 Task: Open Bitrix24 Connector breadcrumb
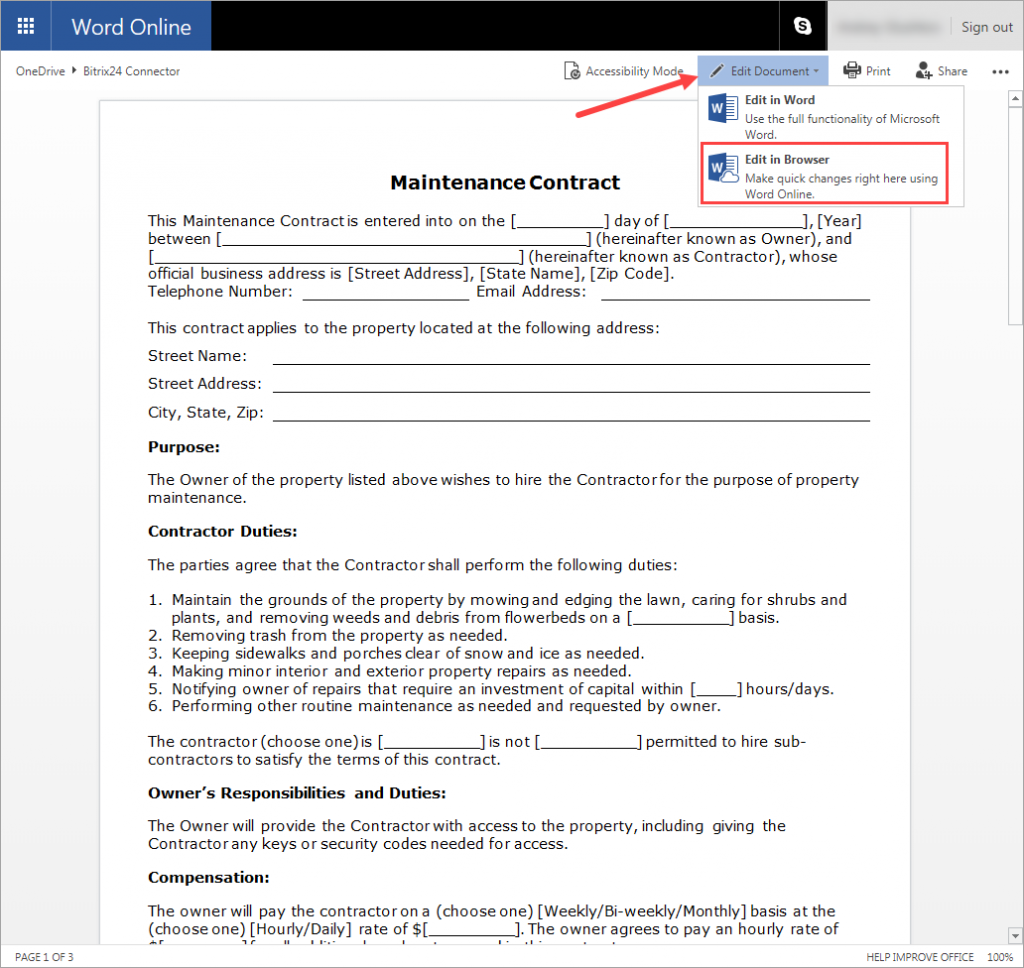click(131, 71)
